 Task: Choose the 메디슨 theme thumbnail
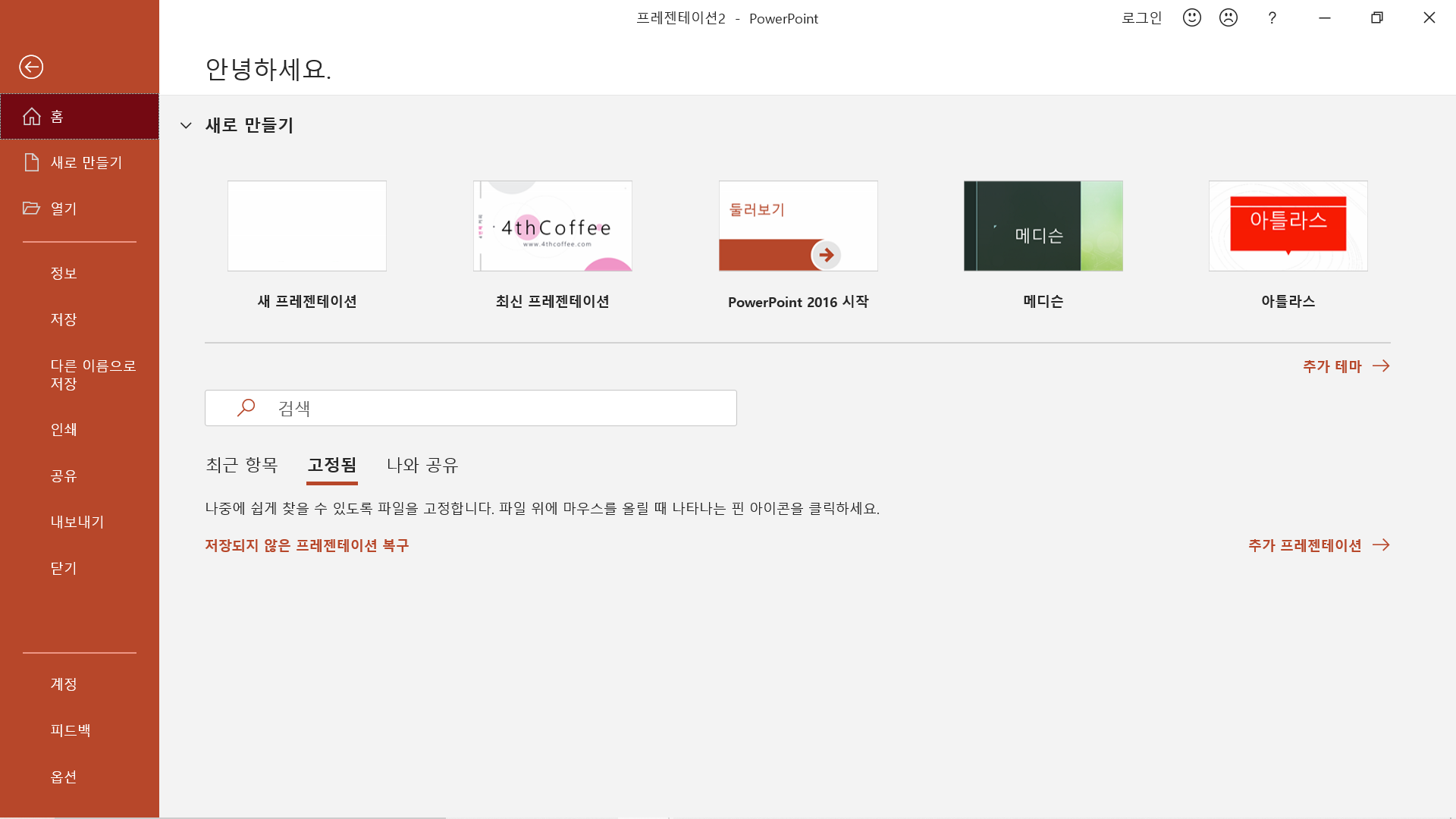pyautogui.click(x=1043, y=226)
